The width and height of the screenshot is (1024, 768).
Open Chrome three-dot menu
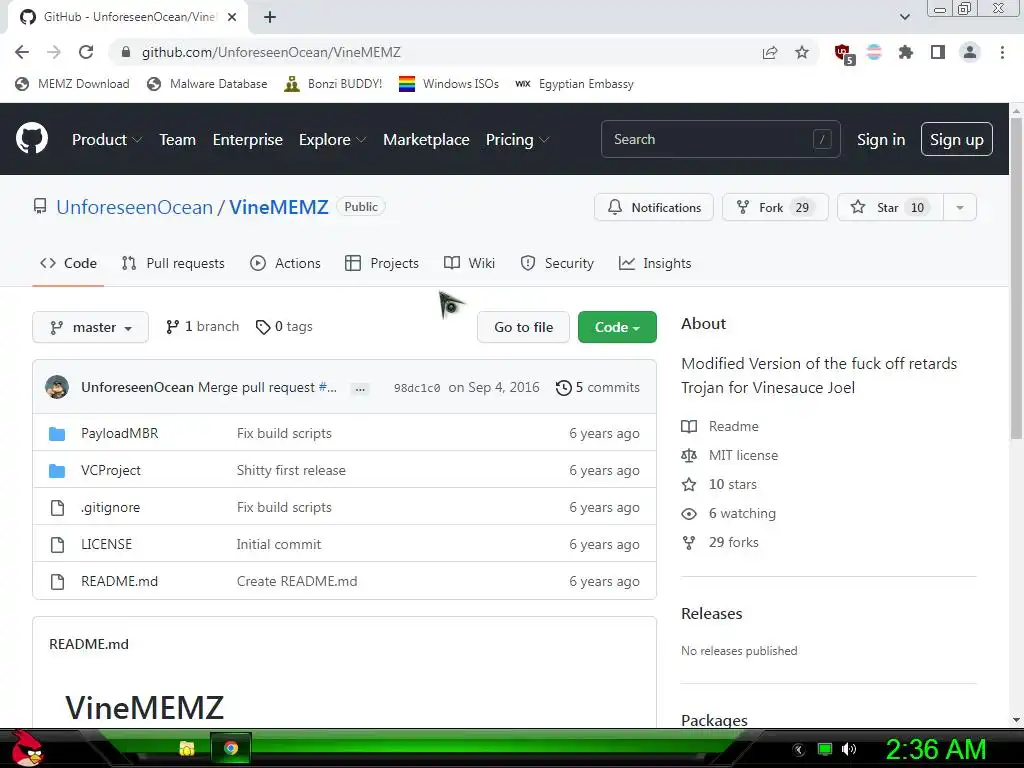tap(1002, 52)
